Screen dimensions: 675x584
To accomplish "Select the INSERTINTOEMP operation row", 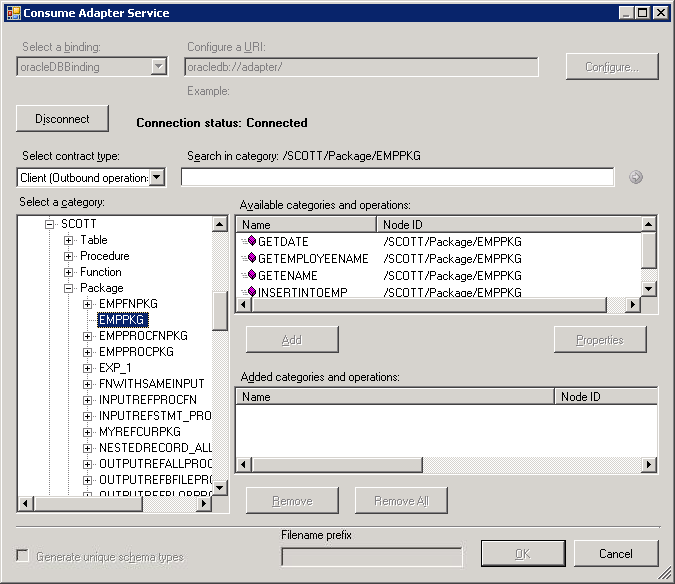I will [438, 291].
